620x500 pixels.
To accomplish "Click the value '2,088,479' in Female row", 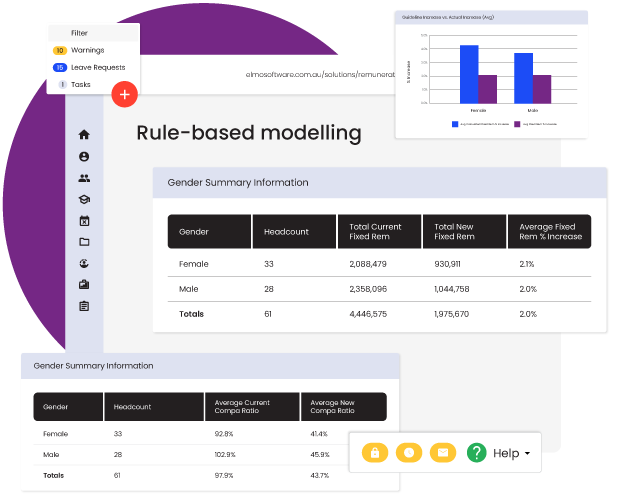I will click(x=368, y=264).
